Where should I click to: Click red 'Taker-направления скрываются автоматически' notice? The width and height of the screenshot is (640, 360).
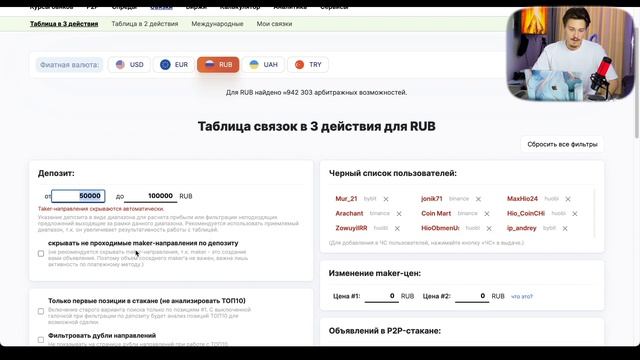101,209
